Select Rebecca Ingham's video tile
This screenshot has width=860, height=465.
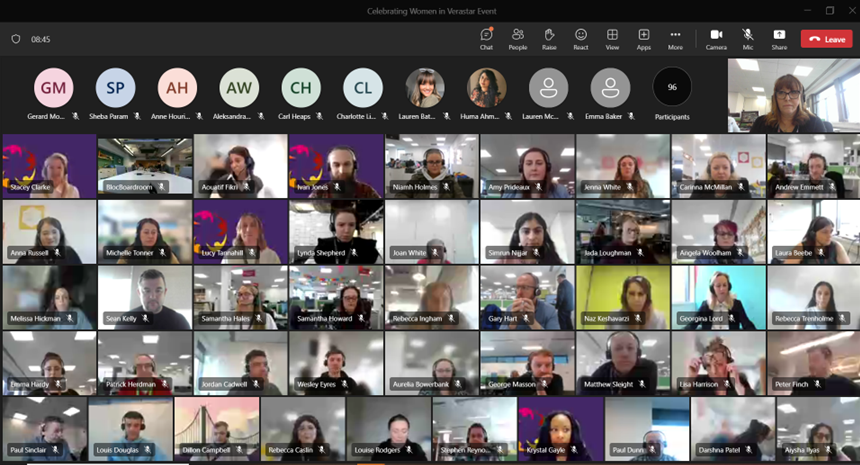coord(432,298)
